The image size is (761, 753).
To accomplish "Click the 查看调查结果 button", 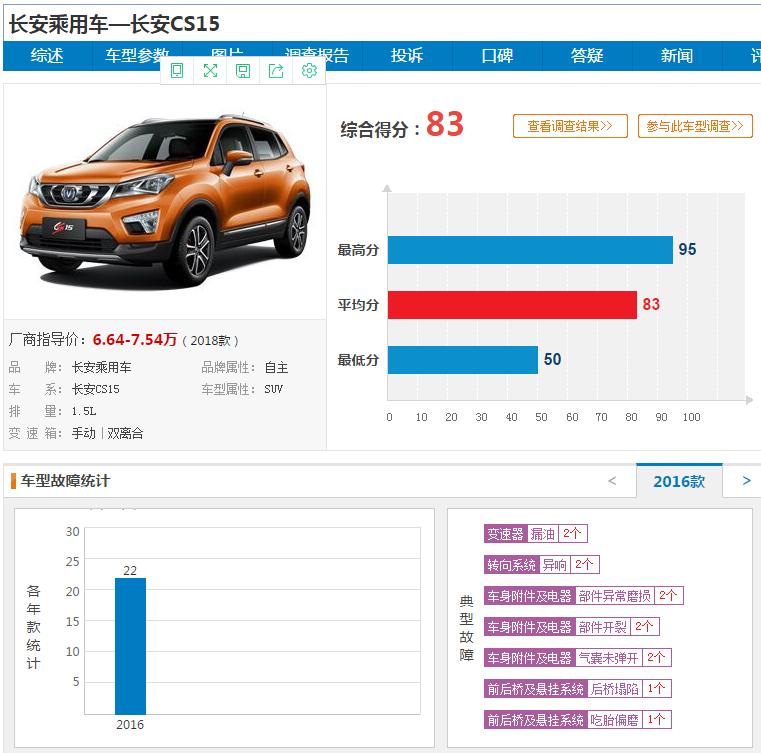I will pos(570,126).
